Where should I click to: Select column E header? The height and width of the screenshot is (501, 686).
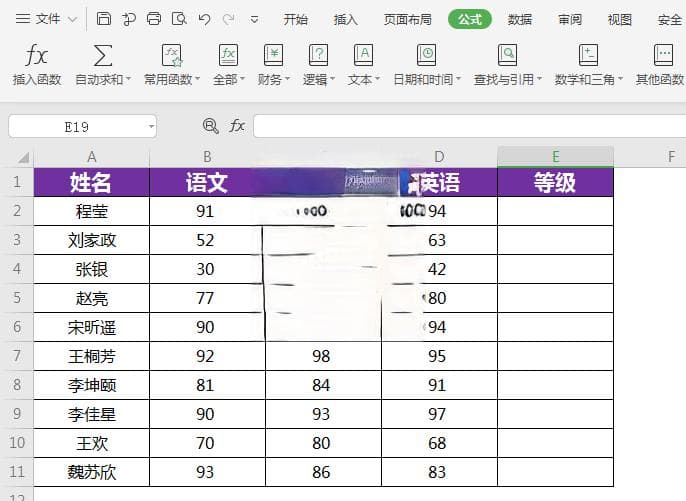pyautogui.click(x=556, y=157)
